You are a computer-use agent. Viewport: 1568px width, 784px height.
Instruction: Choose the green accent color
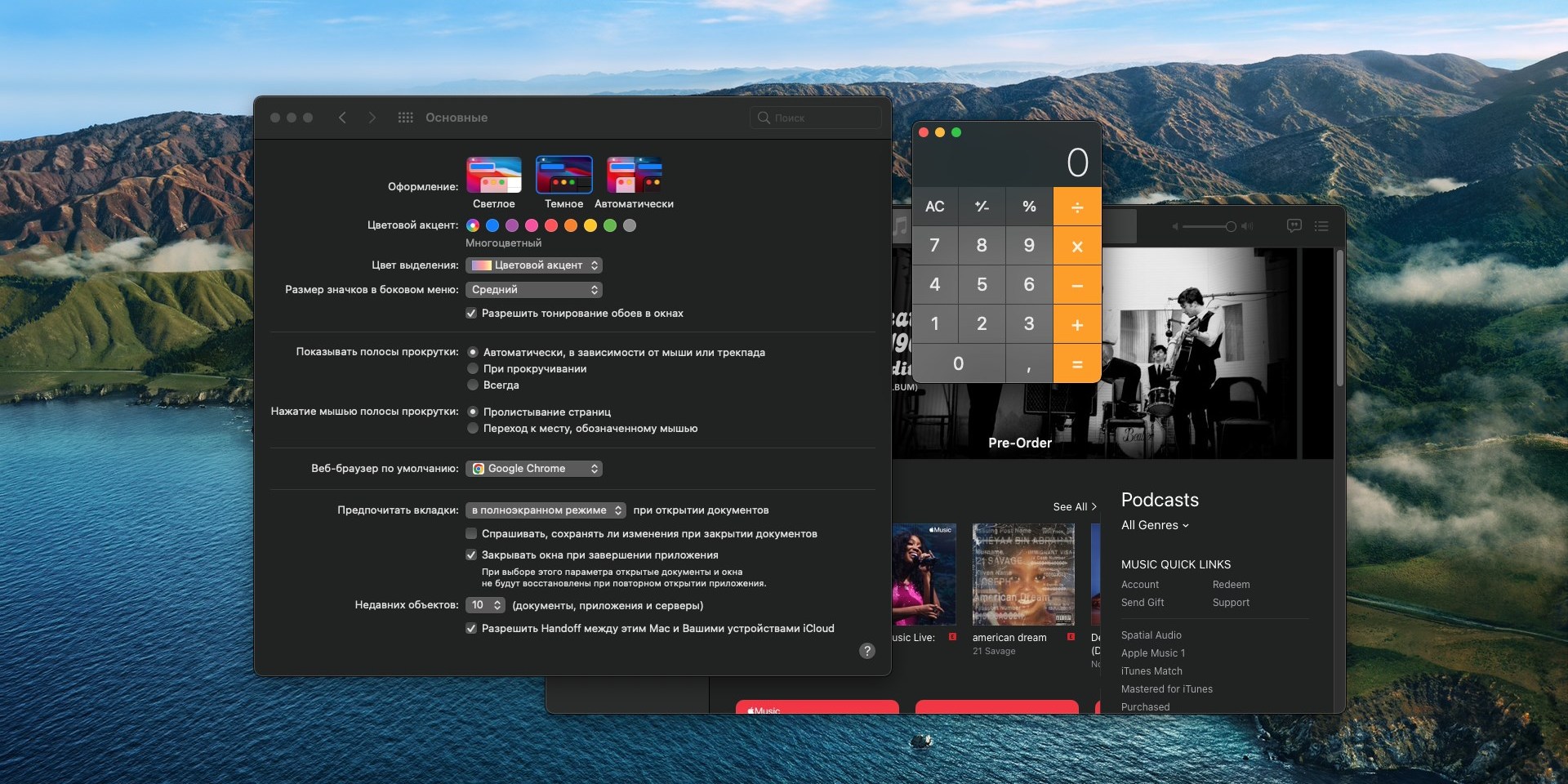click(x=610, y=225)
